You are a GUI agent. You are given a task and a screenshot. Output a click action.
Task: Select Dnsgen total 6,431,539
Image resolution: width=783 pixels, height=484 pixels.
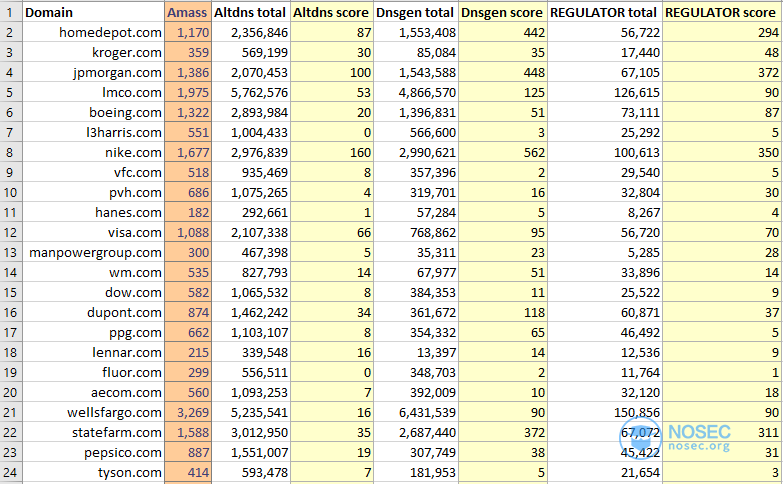(416, 412)
